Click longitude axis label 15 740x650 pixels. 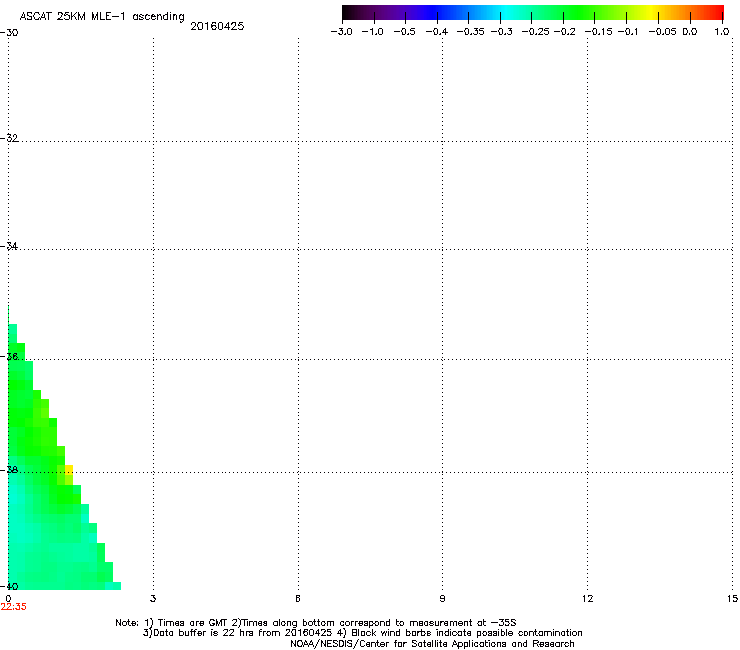pyautogui.click(x=732, y=599)
